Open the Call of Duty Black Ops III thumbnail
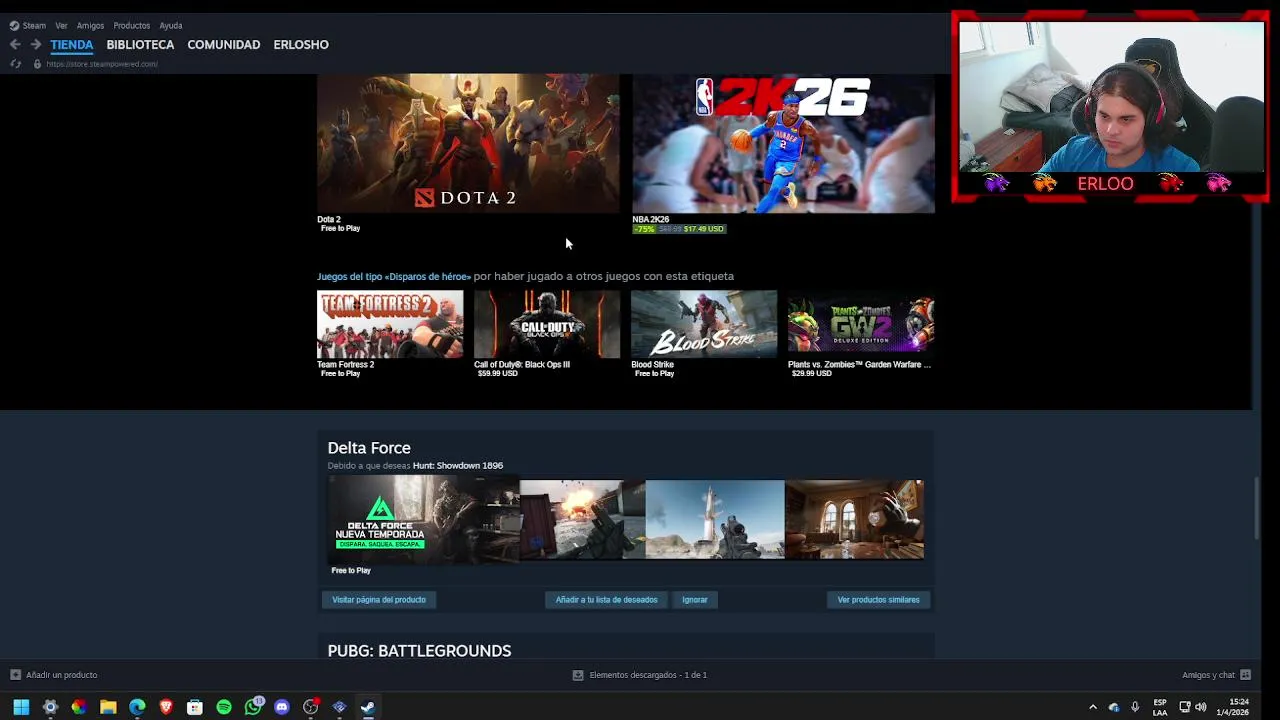Screen dimensions: 1280x720 (x=547, y=324)
